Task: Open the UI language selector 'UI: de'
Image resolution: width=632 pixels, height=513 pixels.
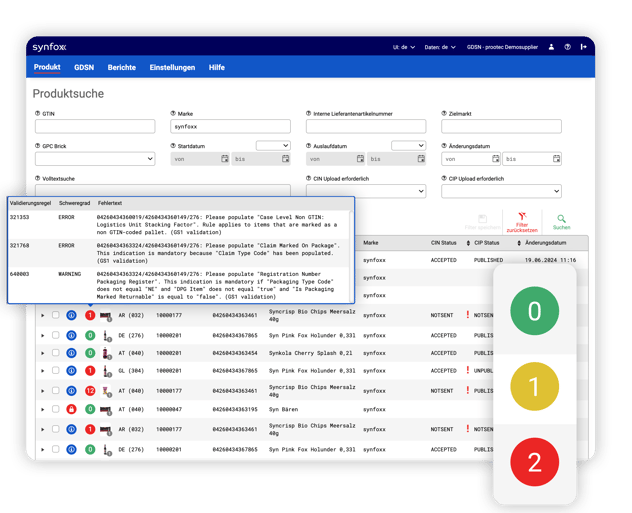Action: [402, 47]
